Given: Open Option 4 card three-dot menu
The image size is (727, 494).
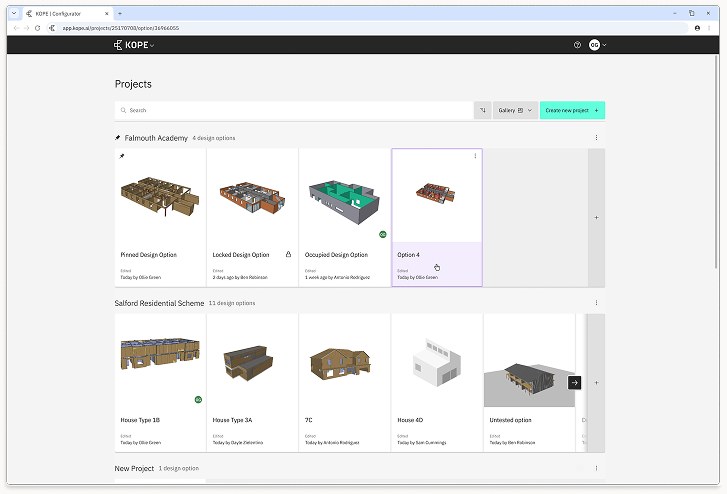Looking at the screenshot, I should [x=475, y=156].
